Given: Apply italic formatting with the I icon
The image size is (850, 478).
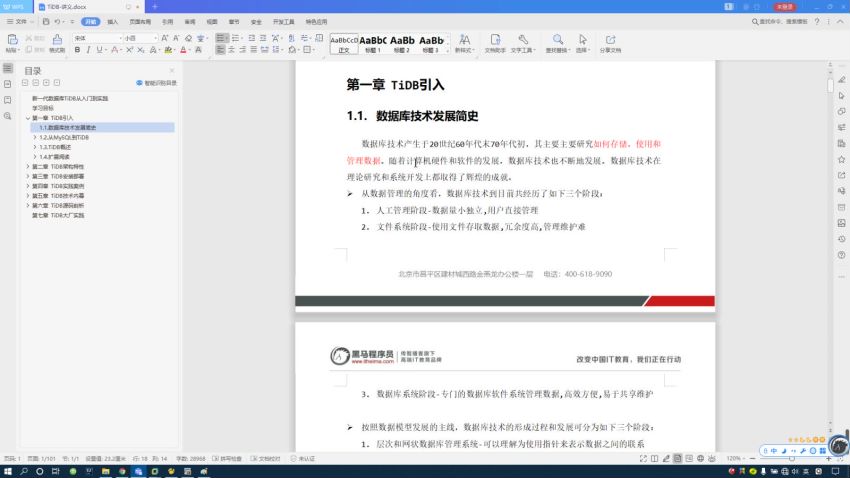Looking at the screenshot, I should [89, 49].
